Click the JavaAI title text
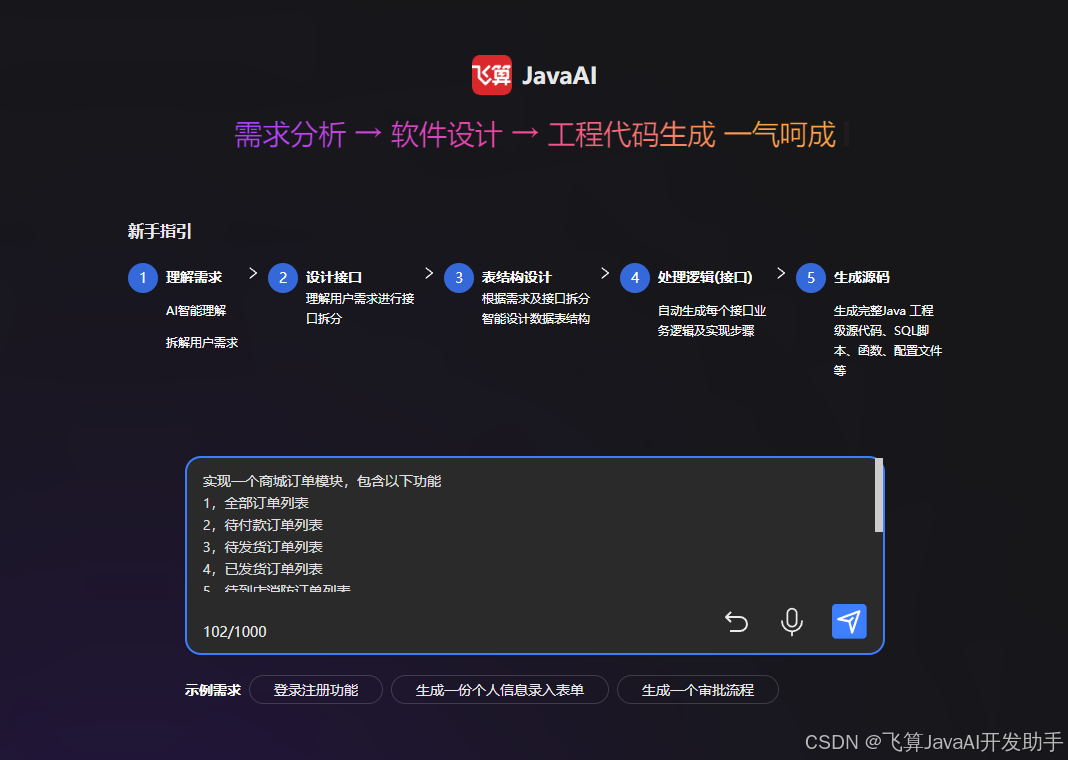 click(559, 76)
